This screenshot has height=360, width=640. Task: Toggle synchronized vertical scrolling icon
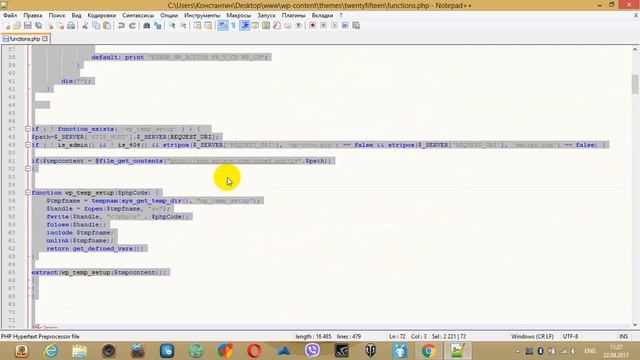tap(198, 26)
